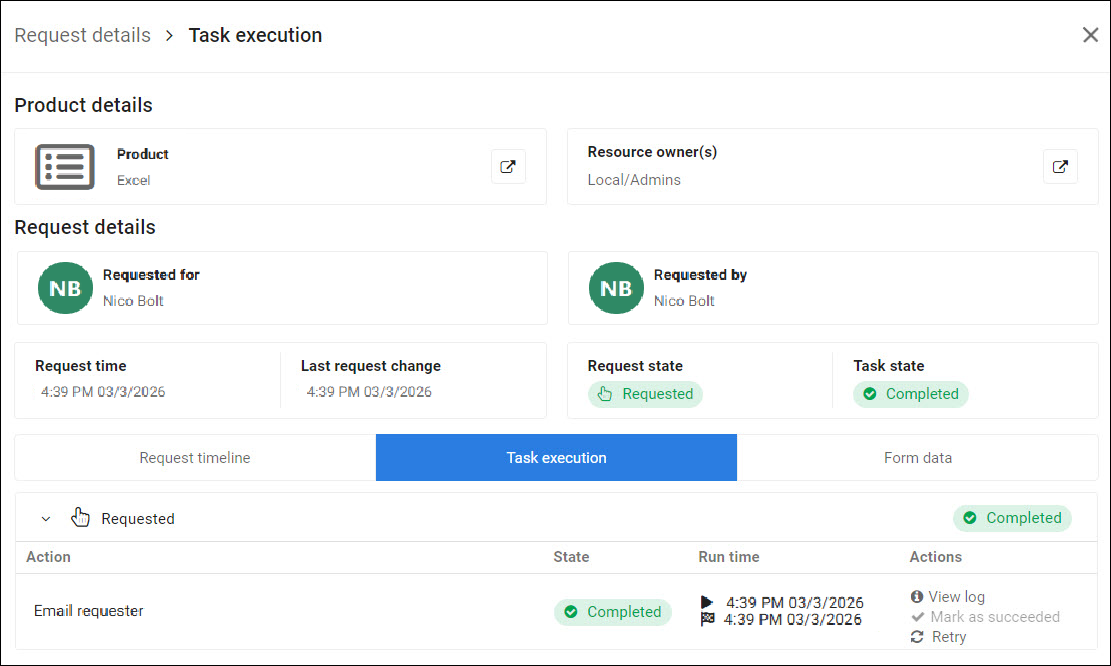The height and width of the screenshot is (666, 1111).
Task: Click the run start play icon
Action: point(708,602)
